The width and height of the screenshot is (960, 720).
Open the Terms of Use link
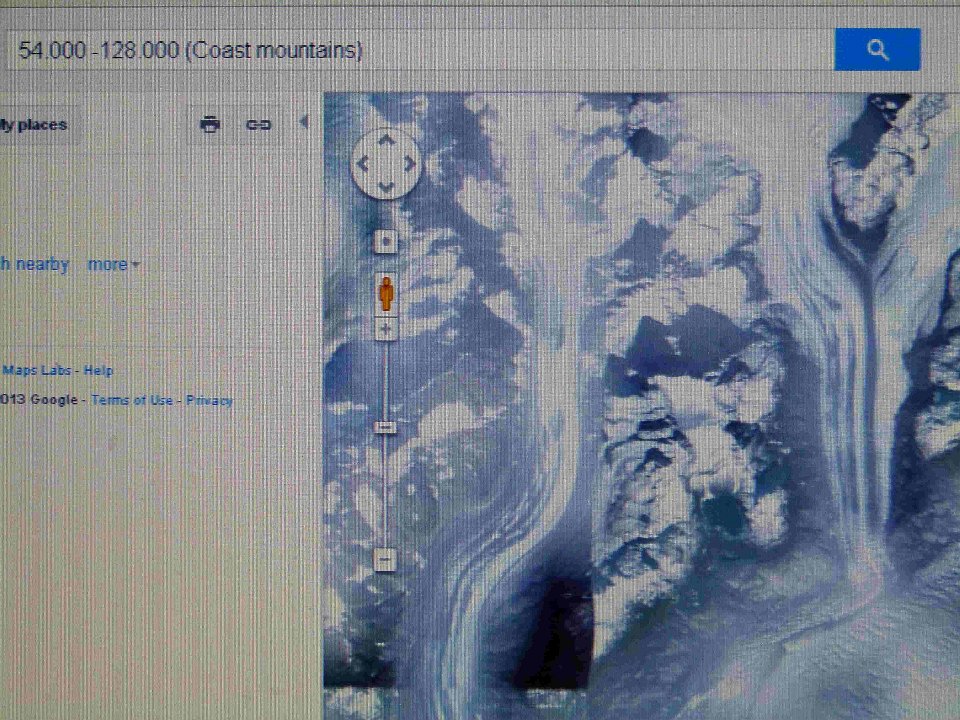pyautogui.click(x=132, y=400)
